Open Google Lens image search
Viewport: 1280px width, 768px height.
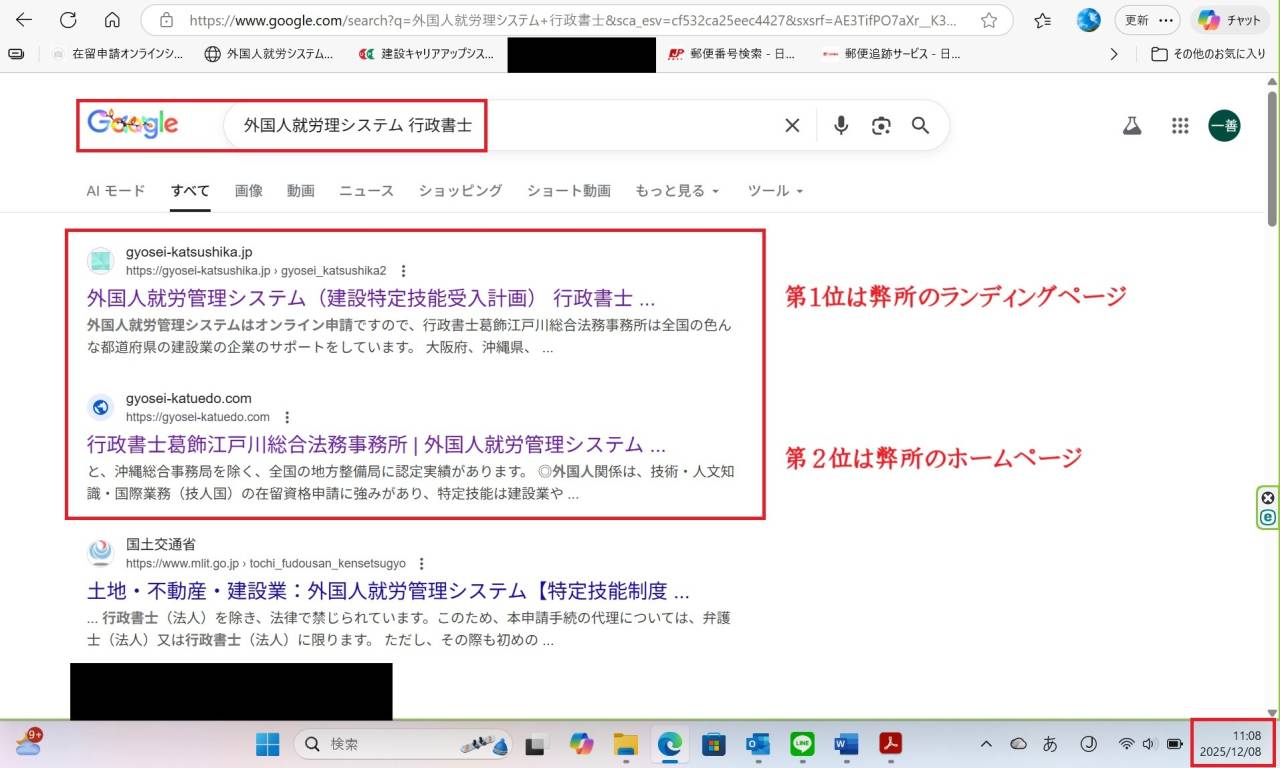881,125
